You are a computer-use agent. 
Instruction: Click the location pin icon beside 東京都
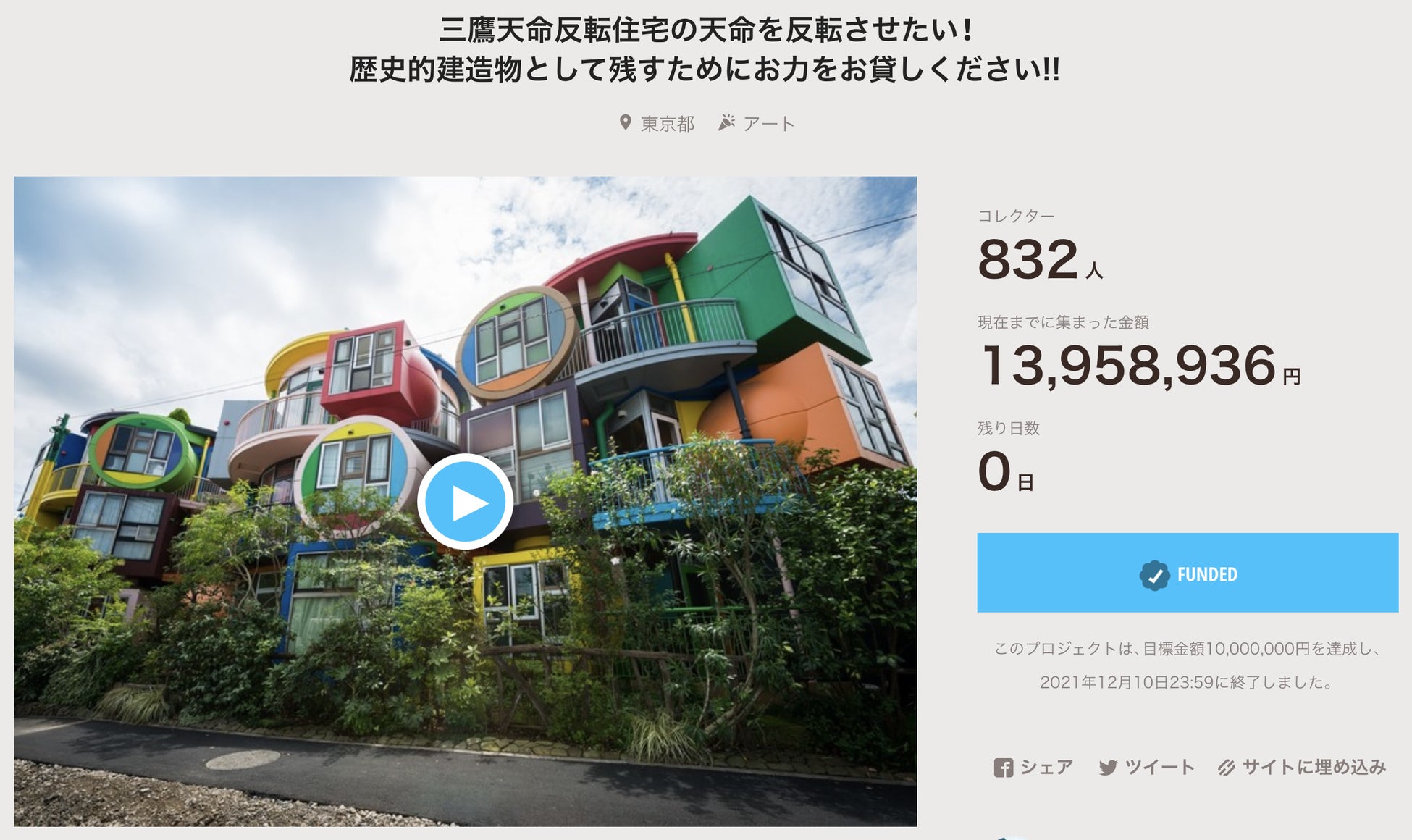pyautogui.click(x=626, y=122)
